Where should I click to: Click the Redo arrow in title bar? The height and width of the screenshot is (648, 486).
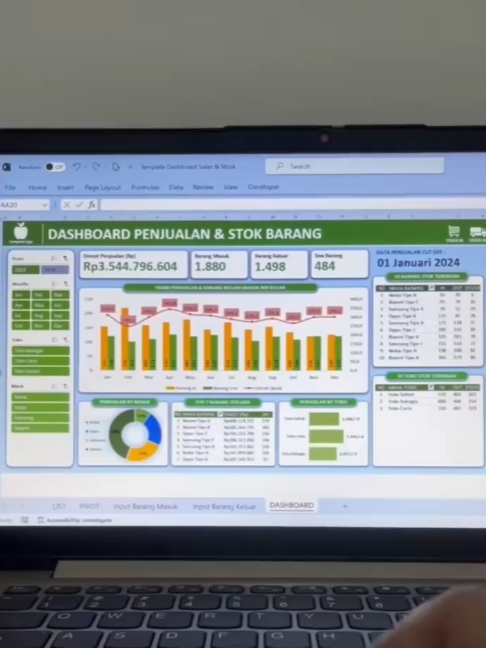[96, 167]
